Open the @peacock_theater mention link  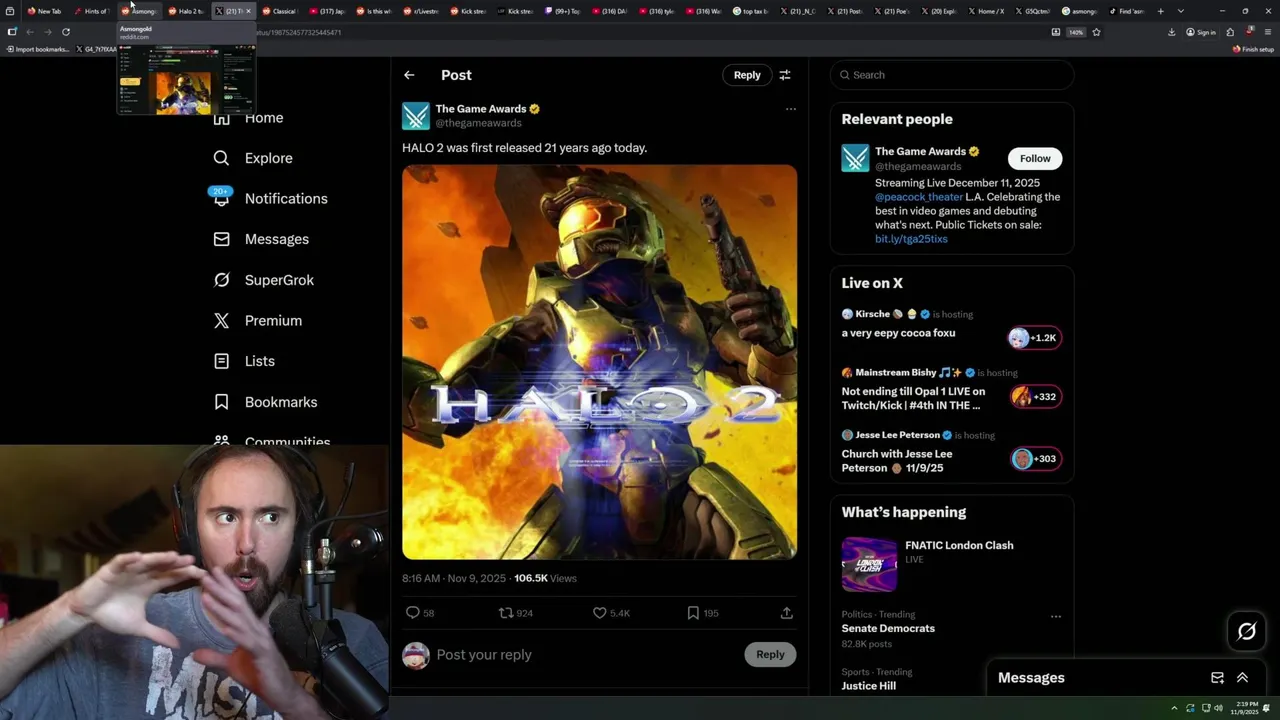click(x=919, y=197)
